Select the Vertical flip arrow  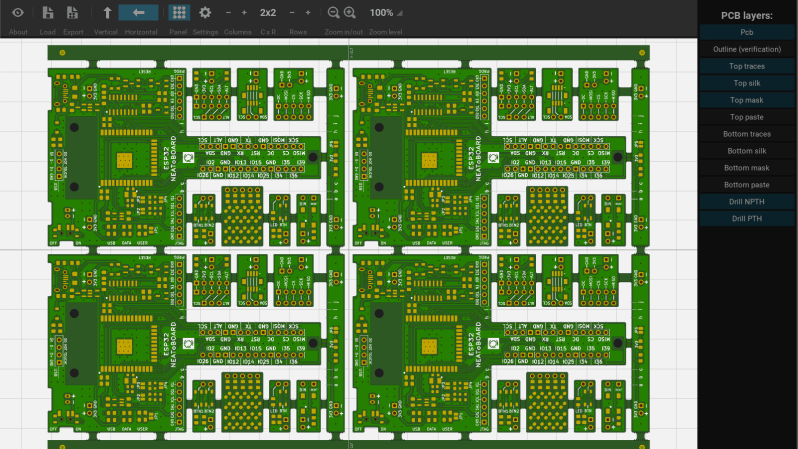tap(107, 13)
